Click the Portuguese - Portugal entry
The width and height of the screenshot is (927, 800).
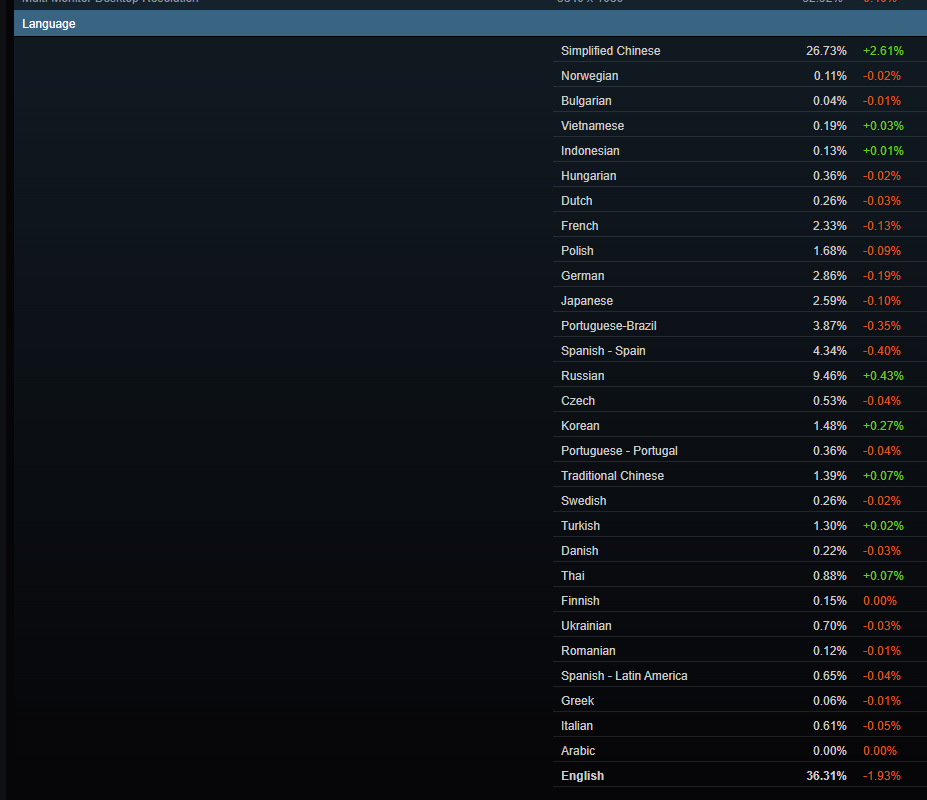pos(619,451)
